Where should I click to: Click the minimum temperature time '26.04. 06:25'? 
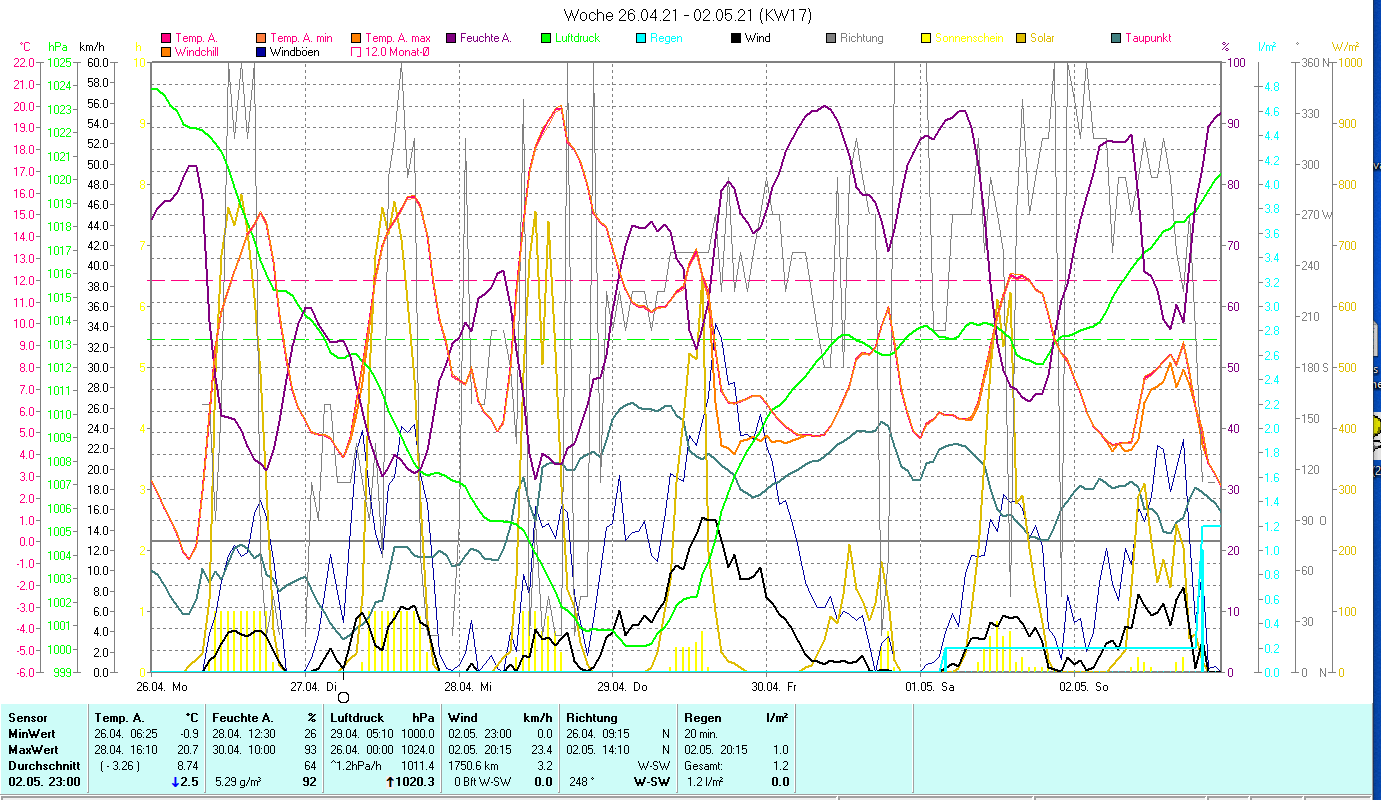pos(125,734)
